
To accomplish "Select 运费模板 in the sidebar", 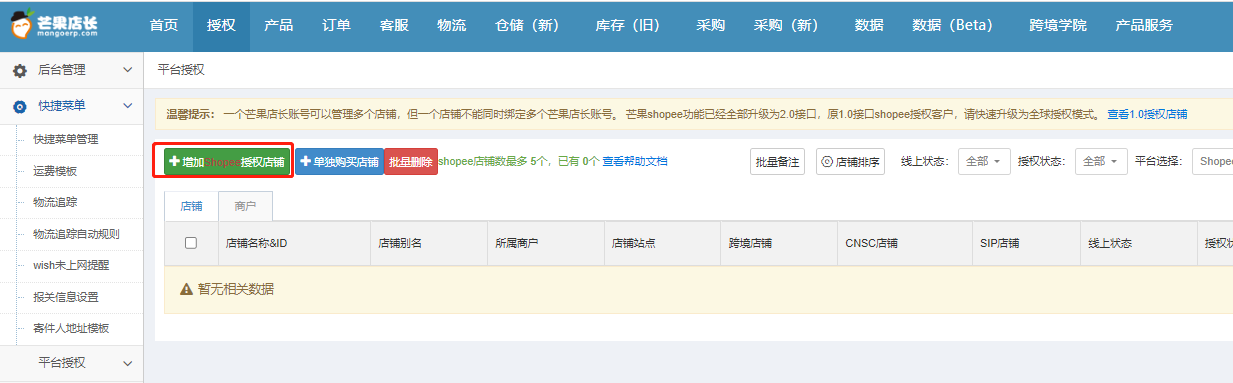I will tap(55, 171).
